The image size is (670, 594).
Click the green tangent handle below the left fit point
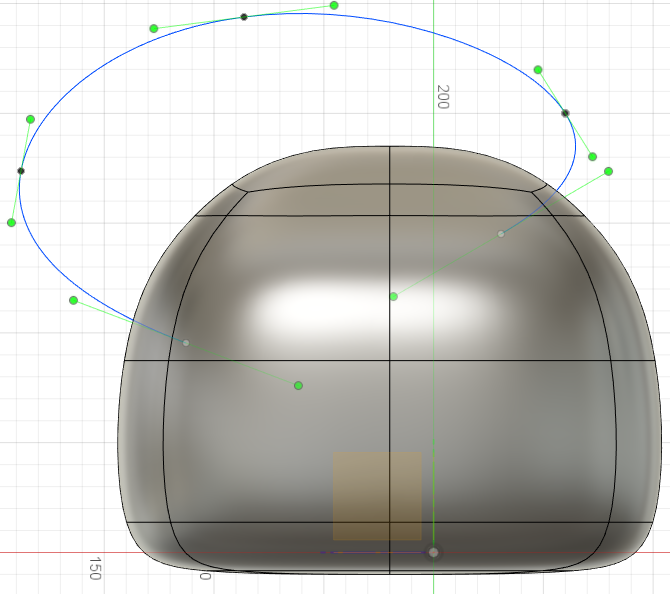(12, 223)
